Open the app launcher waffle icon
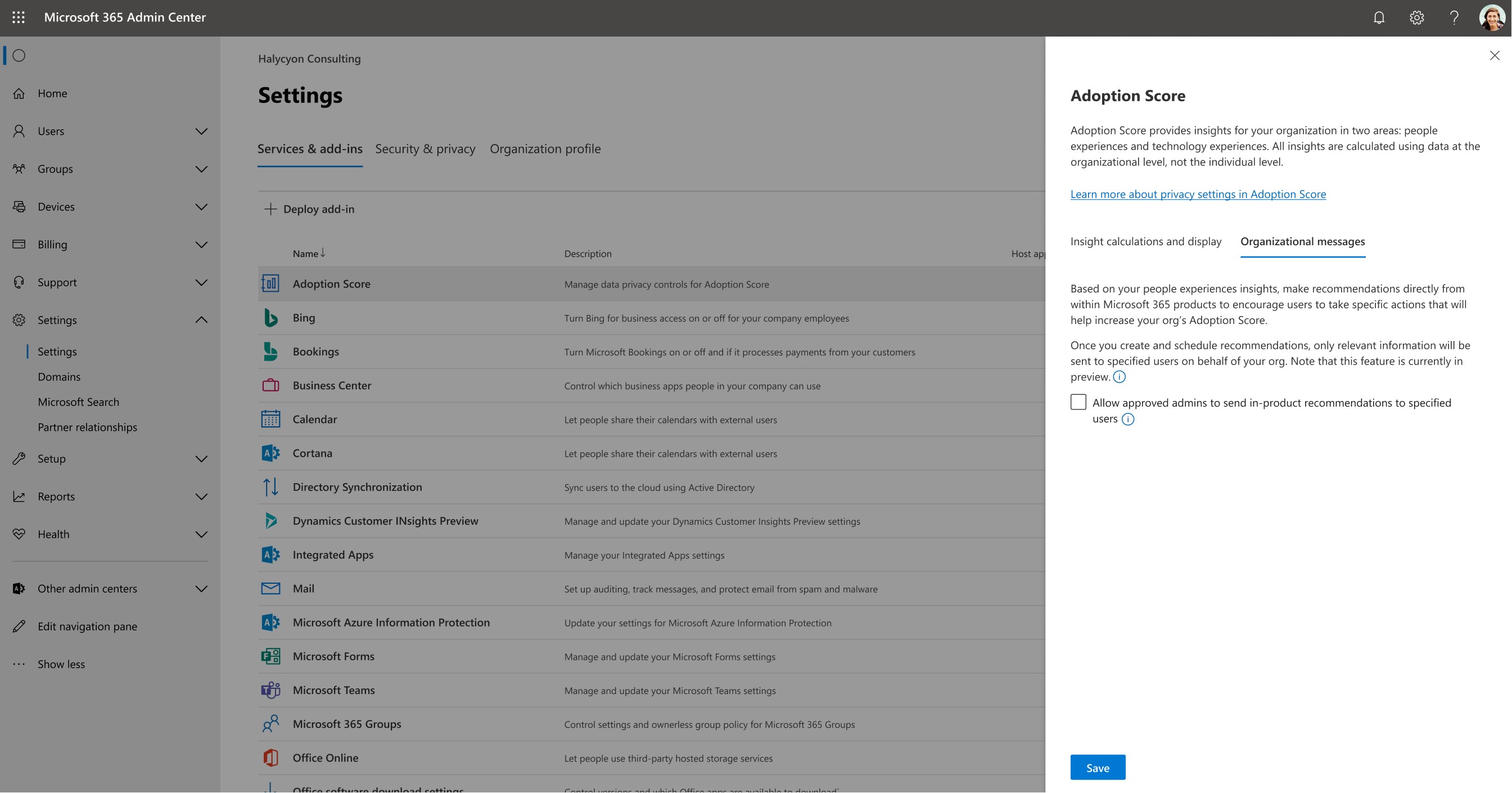The height and width of the screenshot is (793, 1512). [x=19, y=17]
